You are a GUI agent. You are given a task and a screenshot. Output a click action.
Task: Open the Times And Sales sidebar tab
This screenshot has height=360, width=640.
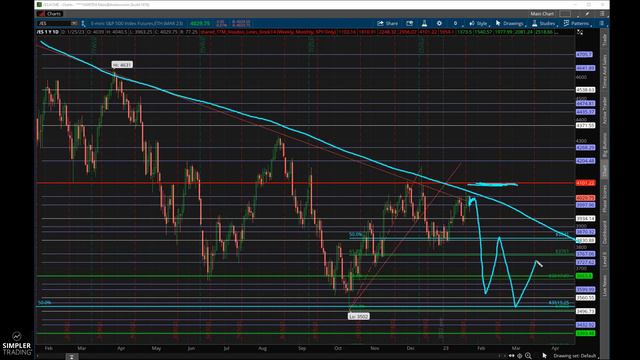coord(604,71)
